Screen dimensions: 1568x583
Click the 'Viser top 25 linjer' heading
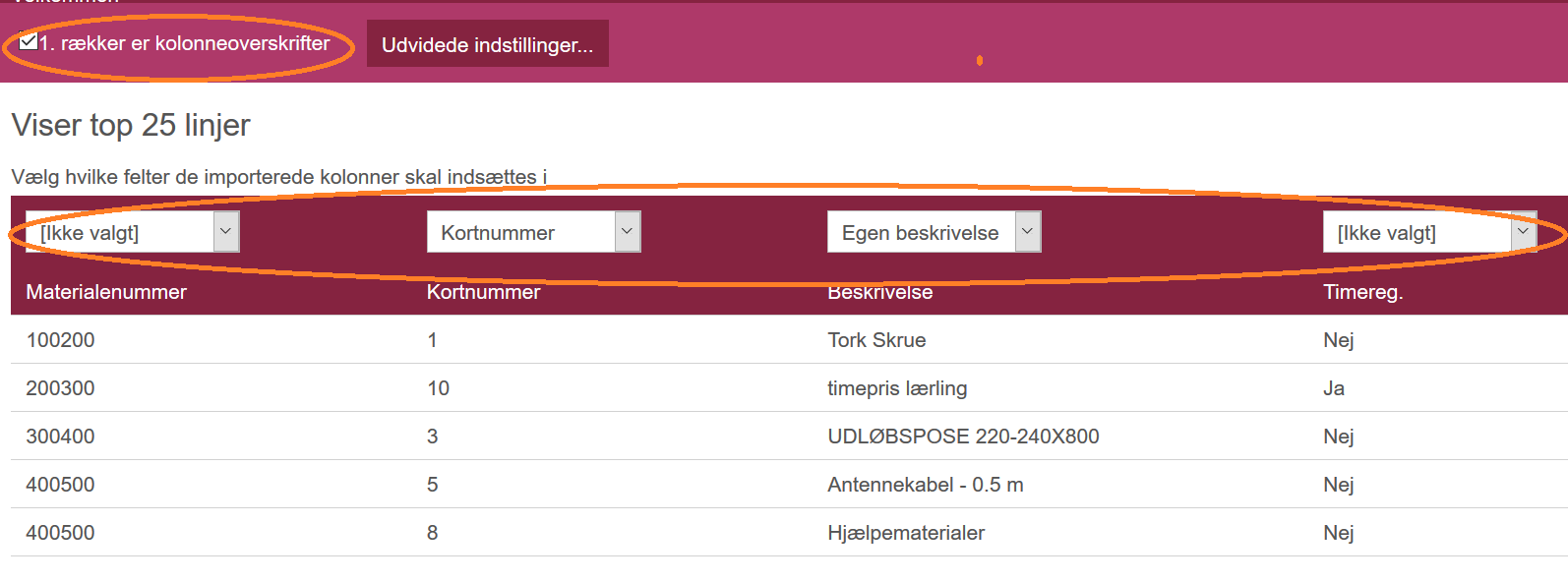131,125
